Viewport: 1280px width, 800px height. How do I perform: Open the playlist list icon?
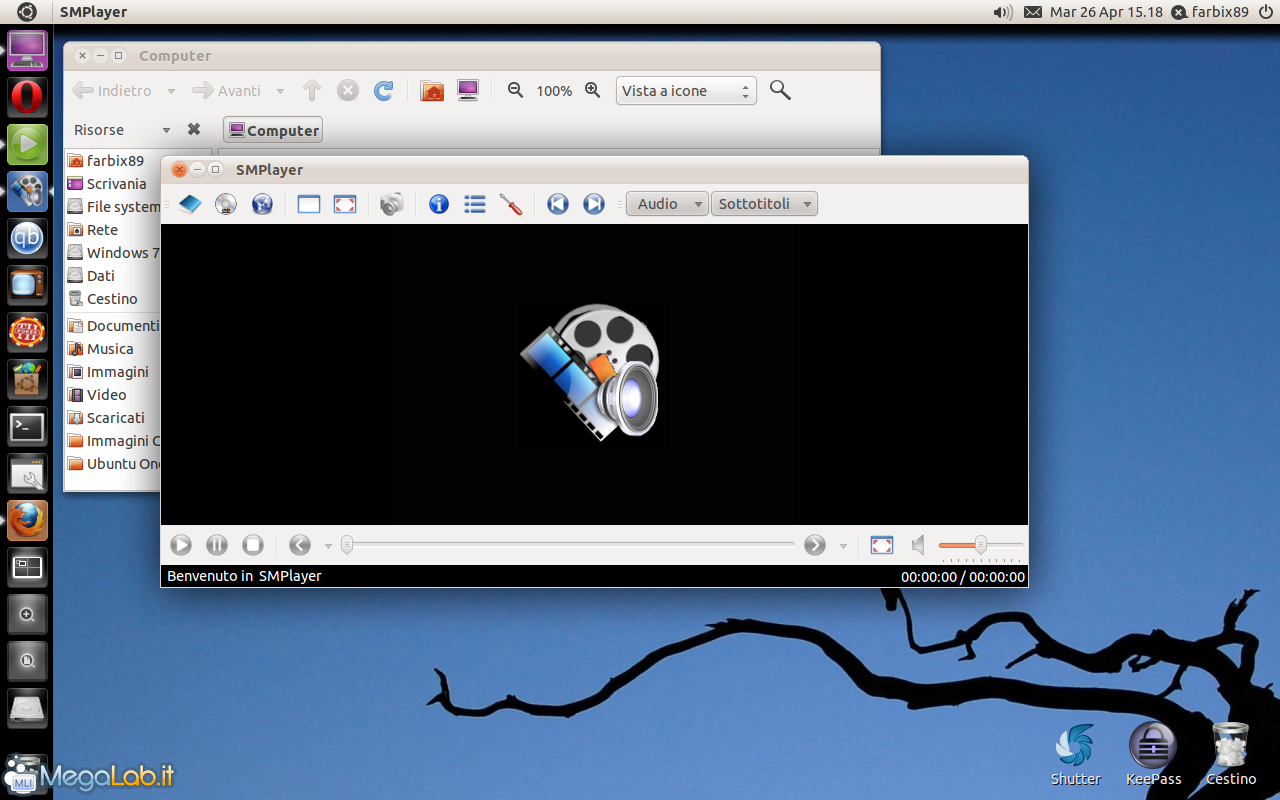coord(475,204)
